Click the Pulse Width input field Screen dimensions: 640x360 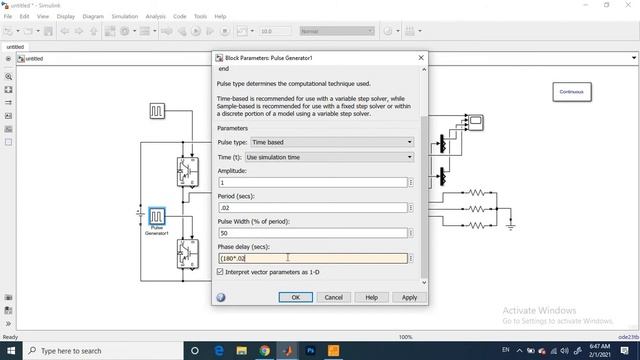(x=313, y=233)
